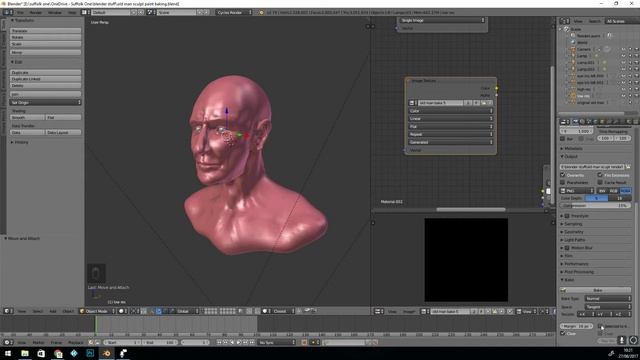Select the translate manipulator arrow icon

(x=158, y=311)
